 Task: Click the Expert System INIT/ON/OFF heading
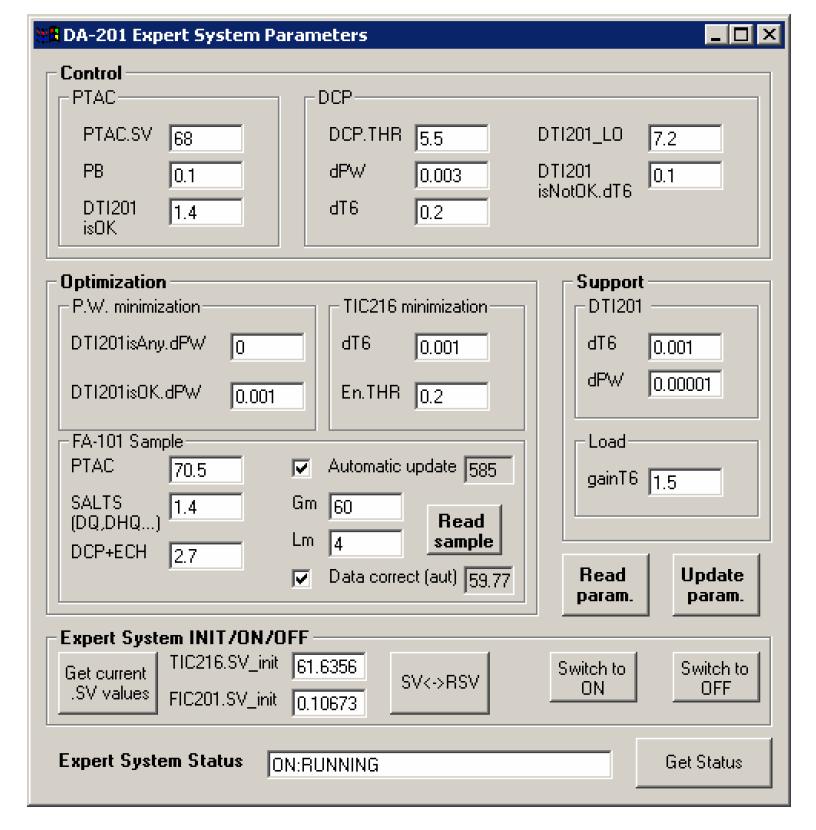(184, 638)
